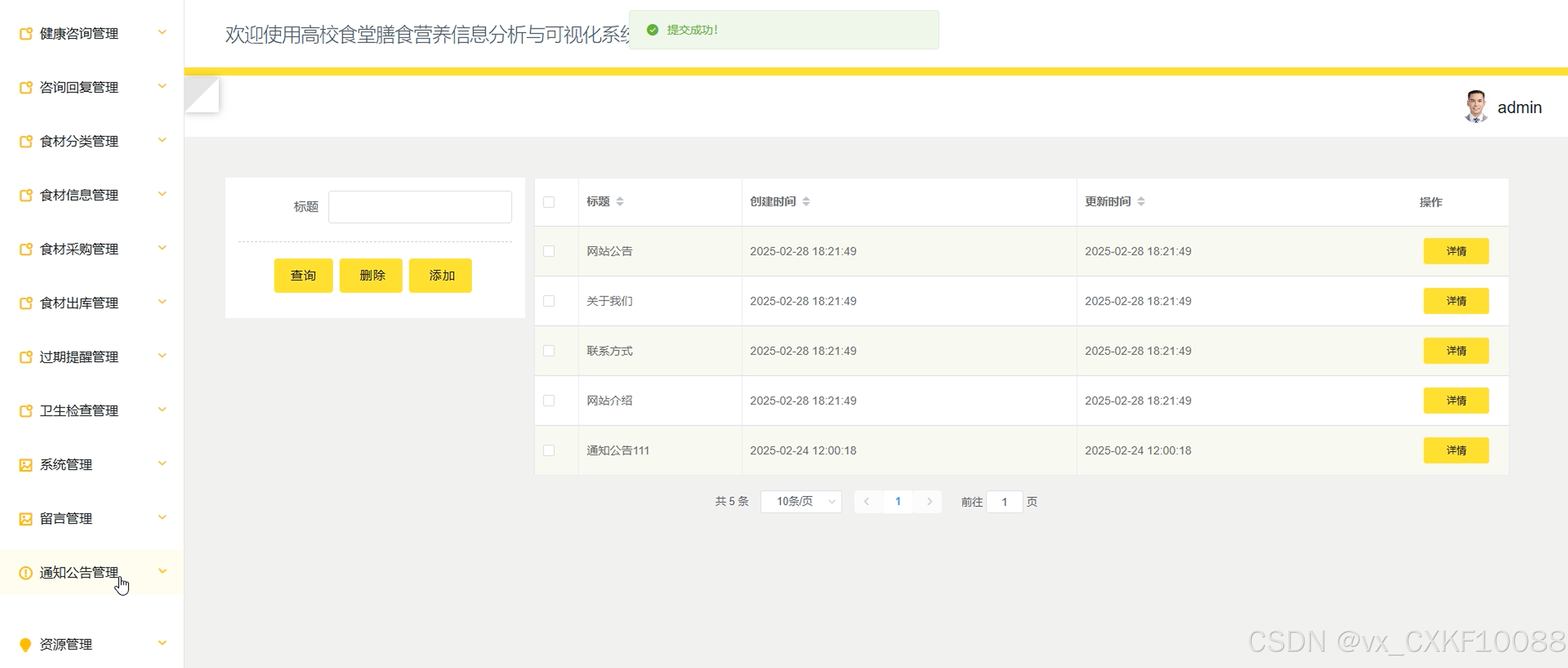
Task: Open 详情 for the 关于我们 row
Action: [x=1455, y=301]
